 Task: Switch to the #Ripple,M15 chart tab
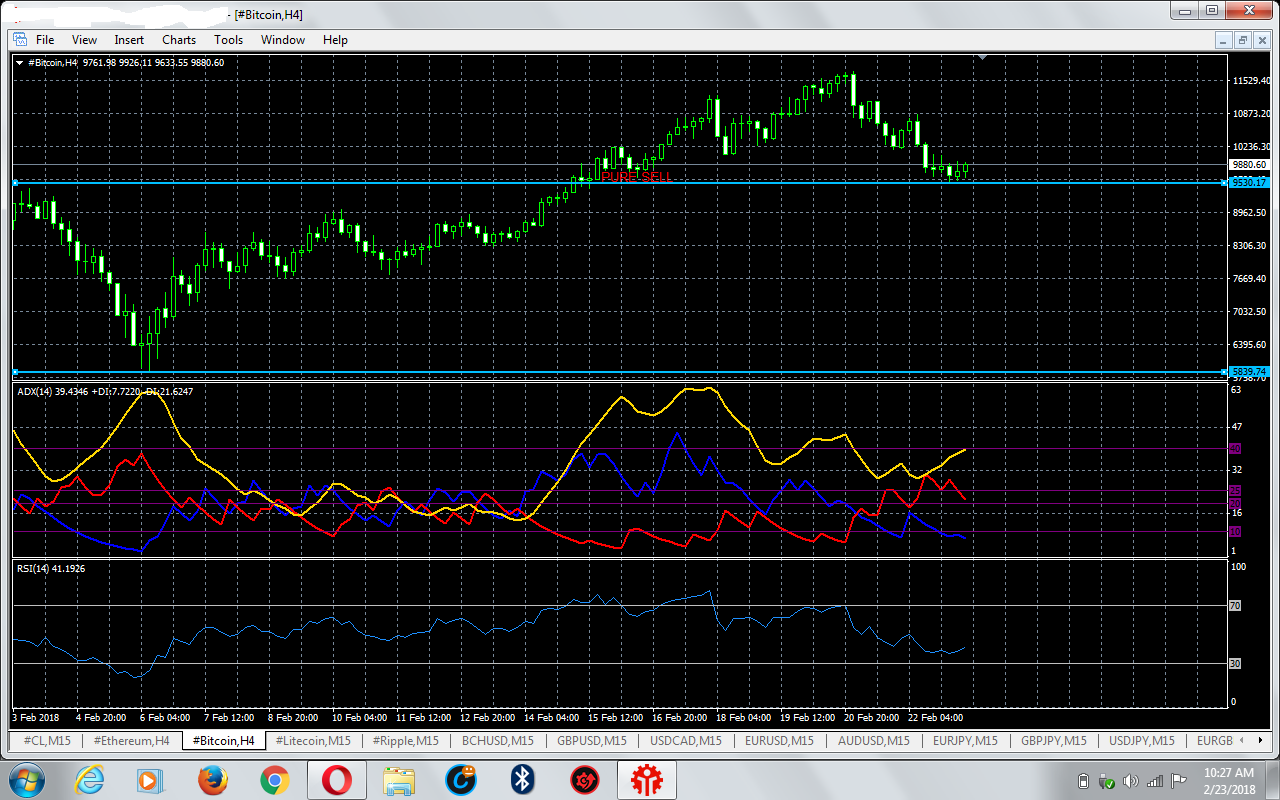coord(405,741)
